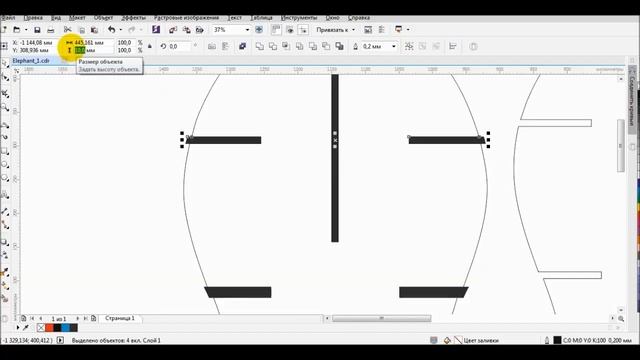Click the Create boundary icon

pyautogui.click(x=339, y=47)
